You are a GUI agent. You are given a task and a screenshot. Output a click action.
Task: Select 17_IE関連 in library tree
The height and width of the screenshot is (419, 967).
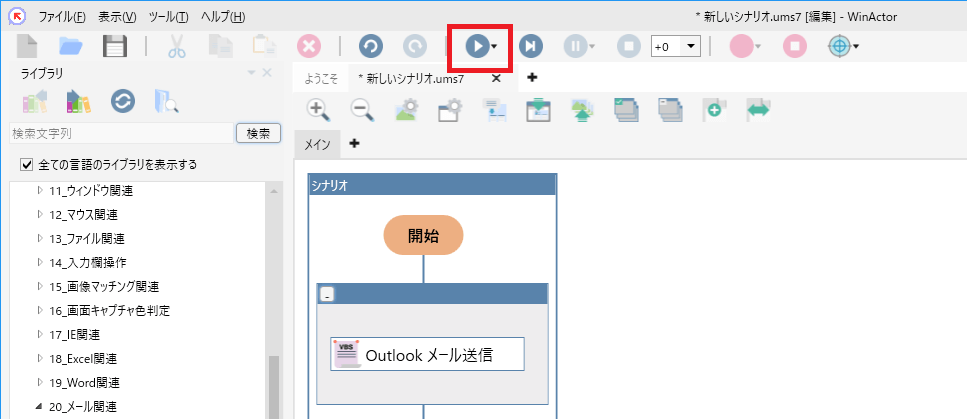[74, 335]
